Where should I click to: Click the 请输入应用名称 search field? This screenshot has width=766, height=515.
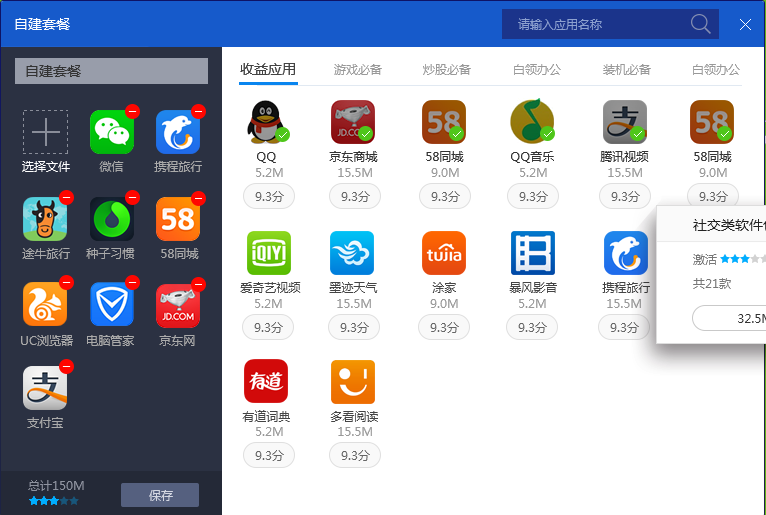point(610,24)
